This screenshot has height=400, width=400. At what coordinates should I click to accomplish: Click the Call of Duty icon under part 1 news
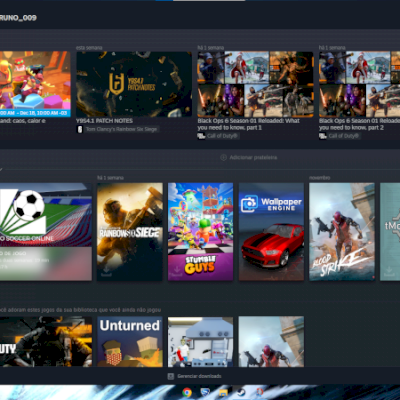(201, 136)
